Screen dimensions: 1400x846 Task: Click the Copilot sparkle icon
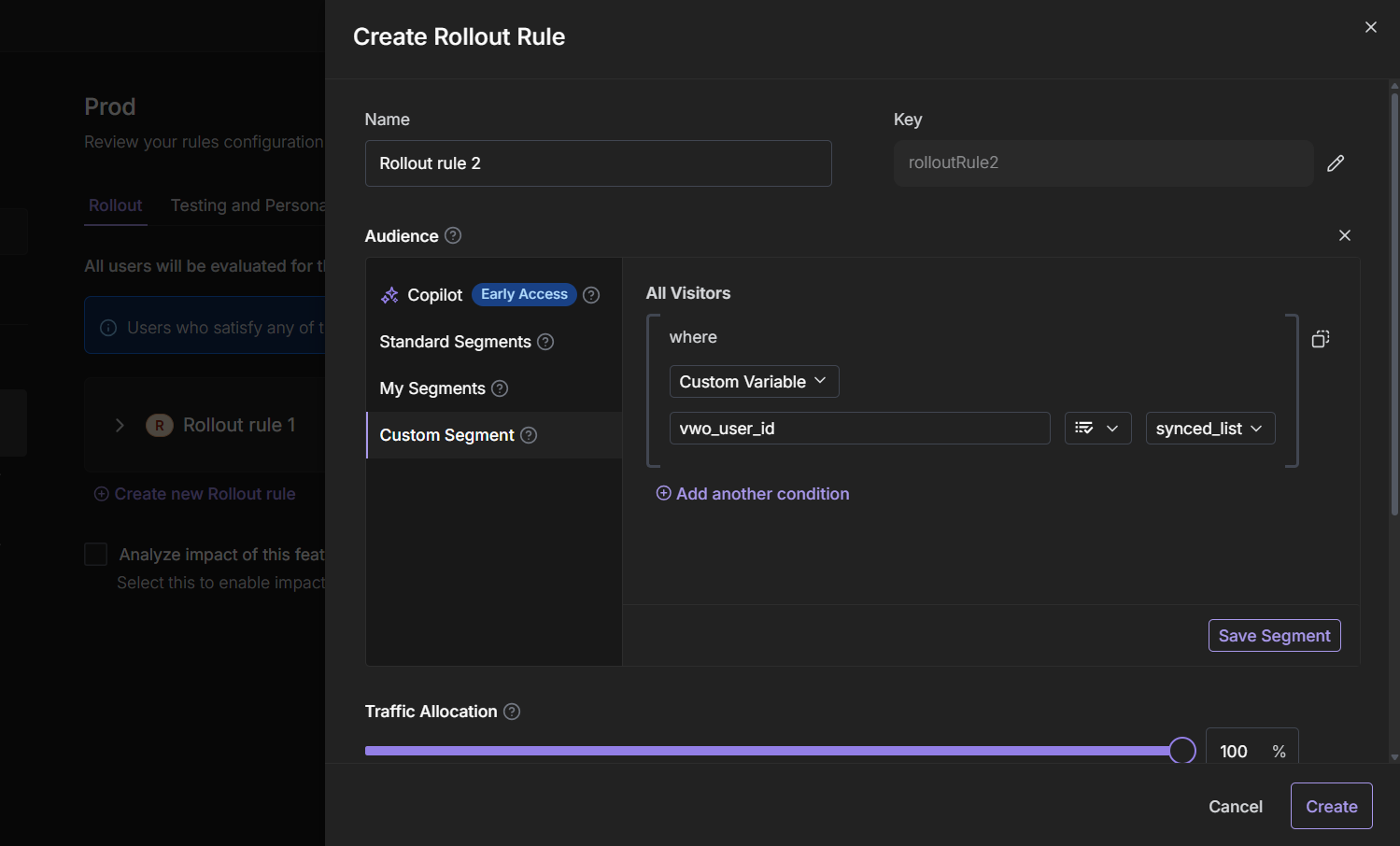tap(389, 295)
